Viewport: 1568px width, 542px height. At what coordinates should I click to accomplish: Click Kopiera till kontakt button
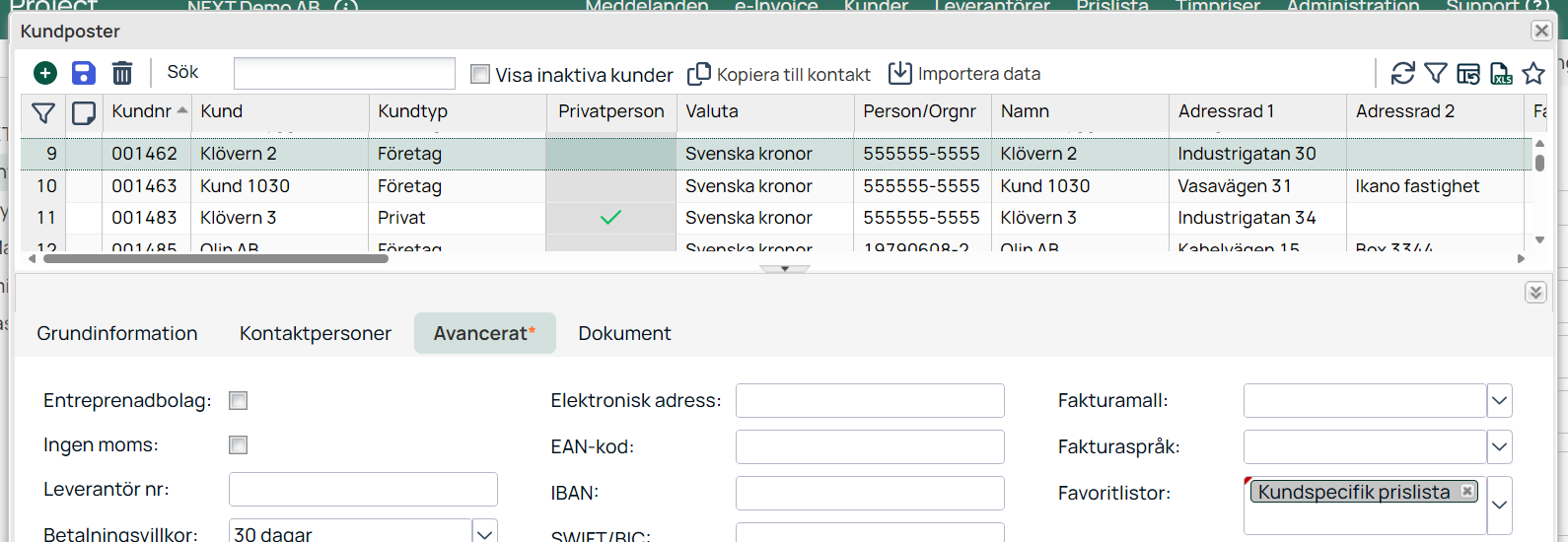(779, 74)
